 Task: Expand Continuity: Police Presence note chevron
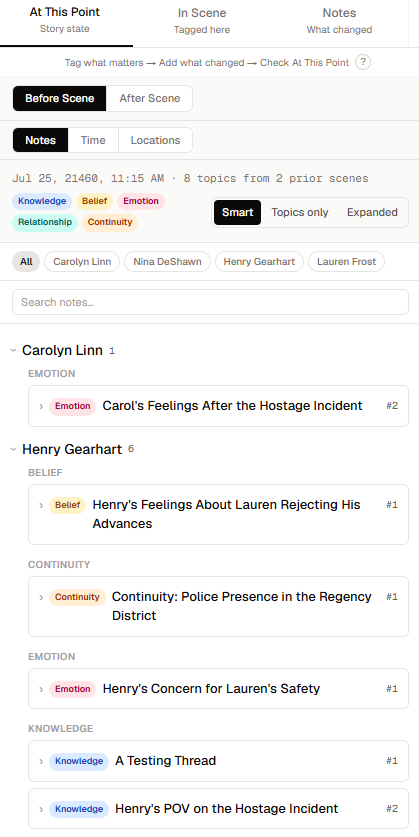click(x=41, y=597)
